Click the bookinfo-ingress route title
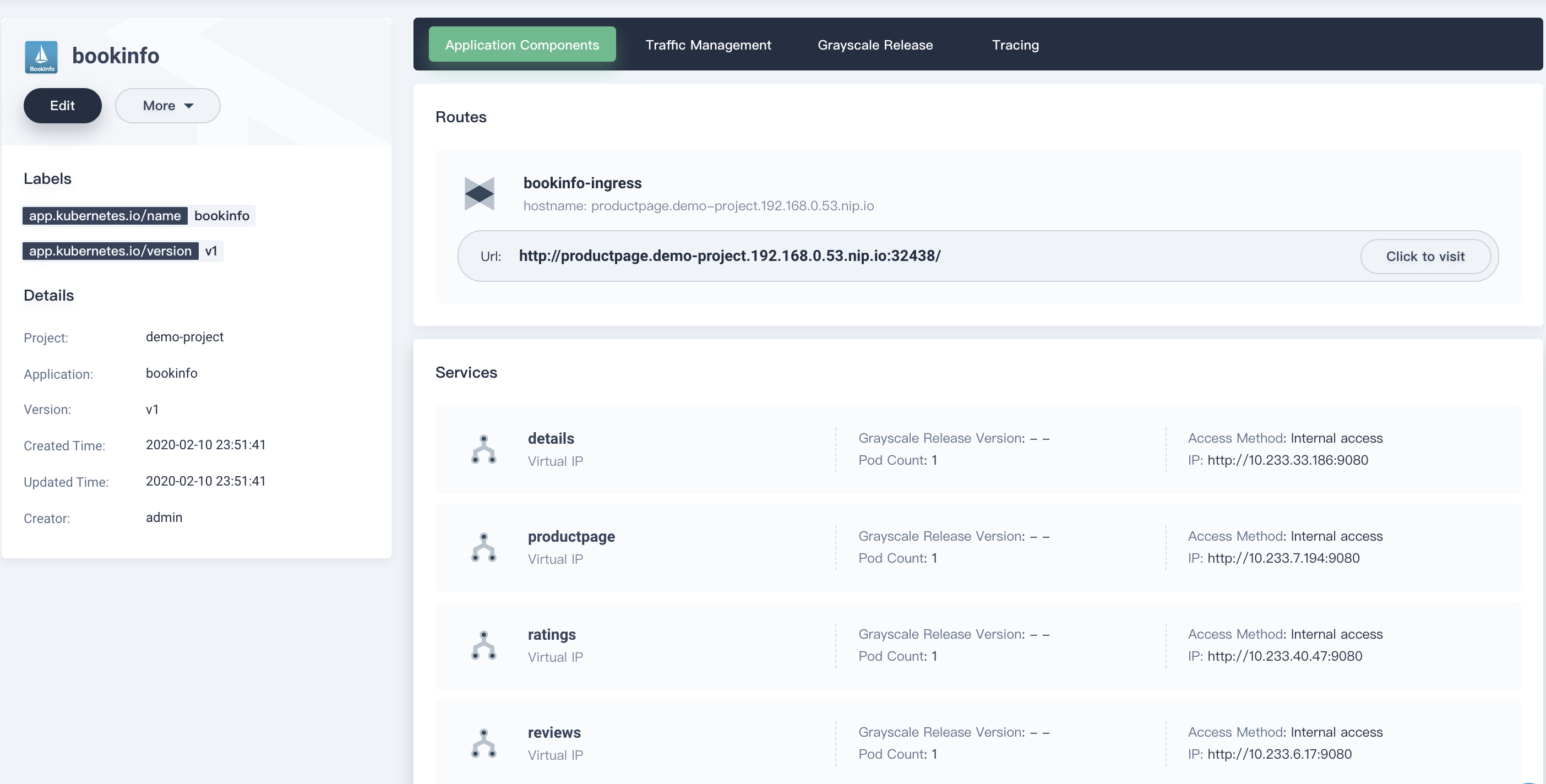Image resolution: width=1546 pixels, height=784 pixels. tap(581, 182)
